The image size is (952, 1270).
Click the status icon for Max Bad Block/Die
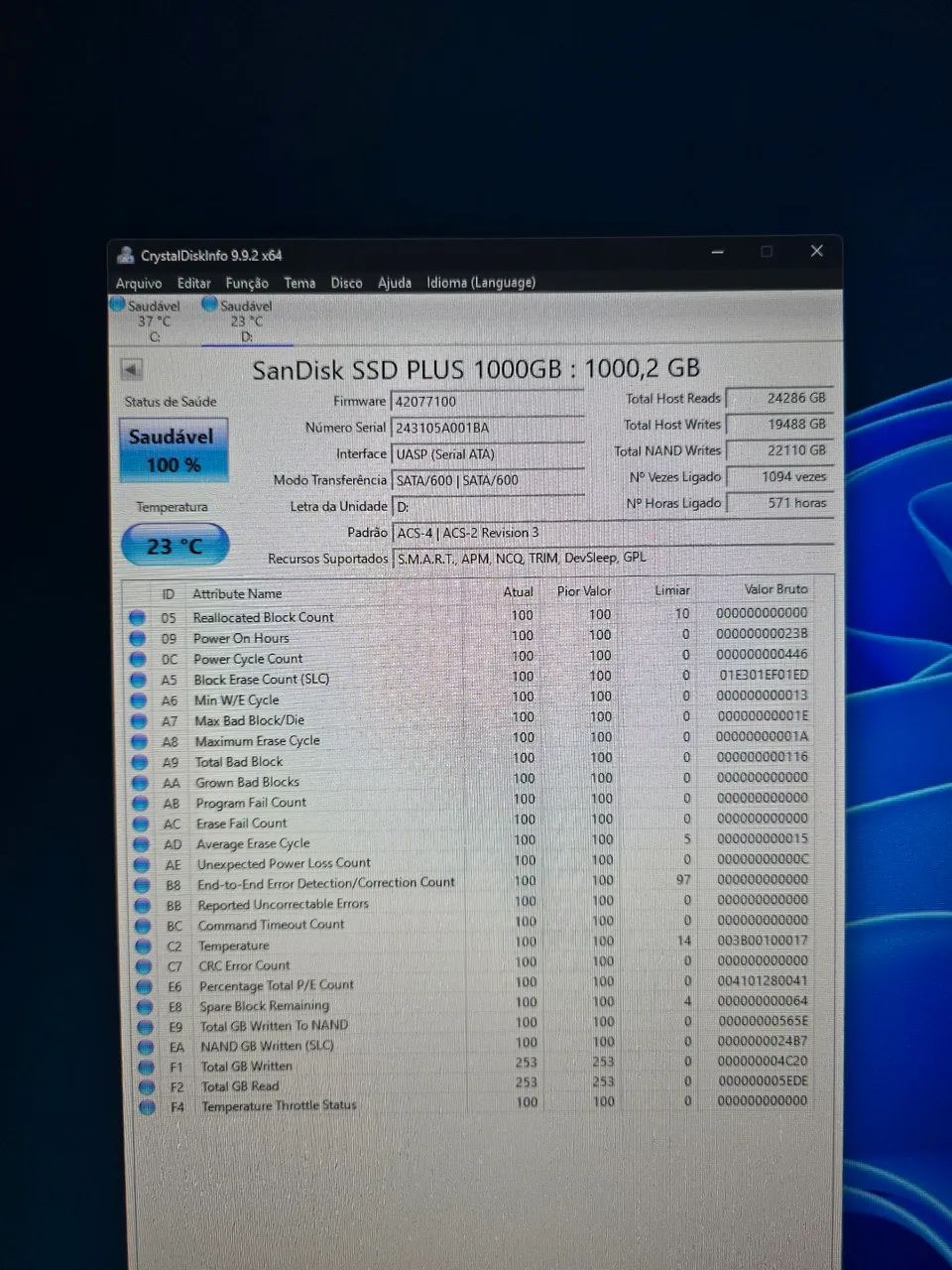point(140,721)
